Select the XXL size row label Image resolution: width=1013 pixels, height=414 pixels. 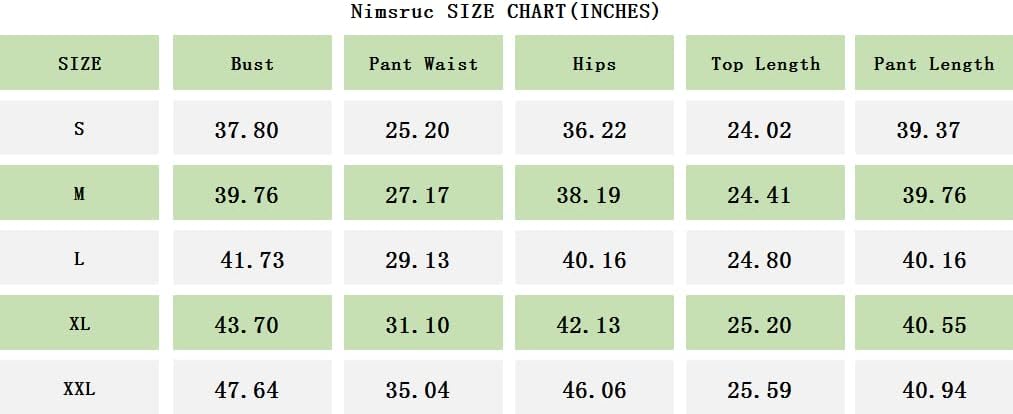79,390
